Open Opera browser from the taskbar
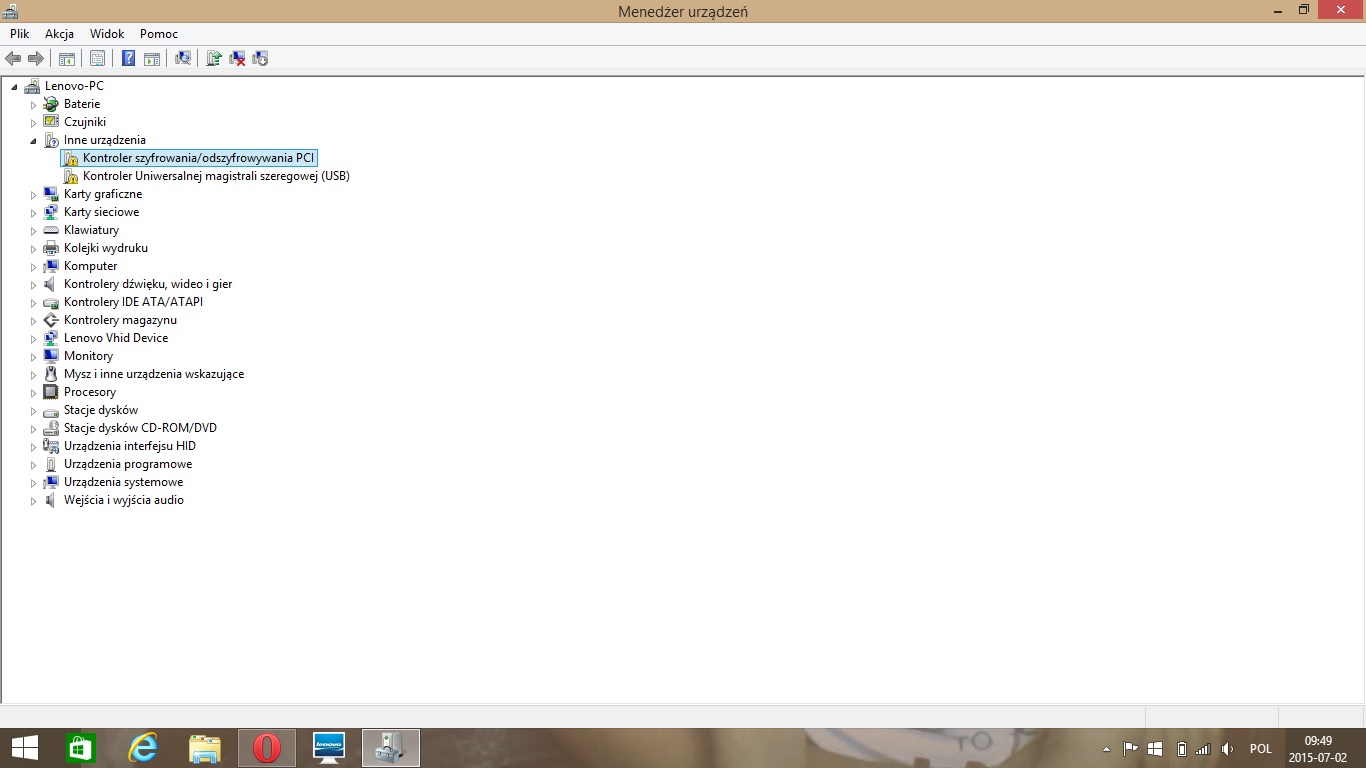The width and height of the screenshot is (1366, 768). coord(266,748)
